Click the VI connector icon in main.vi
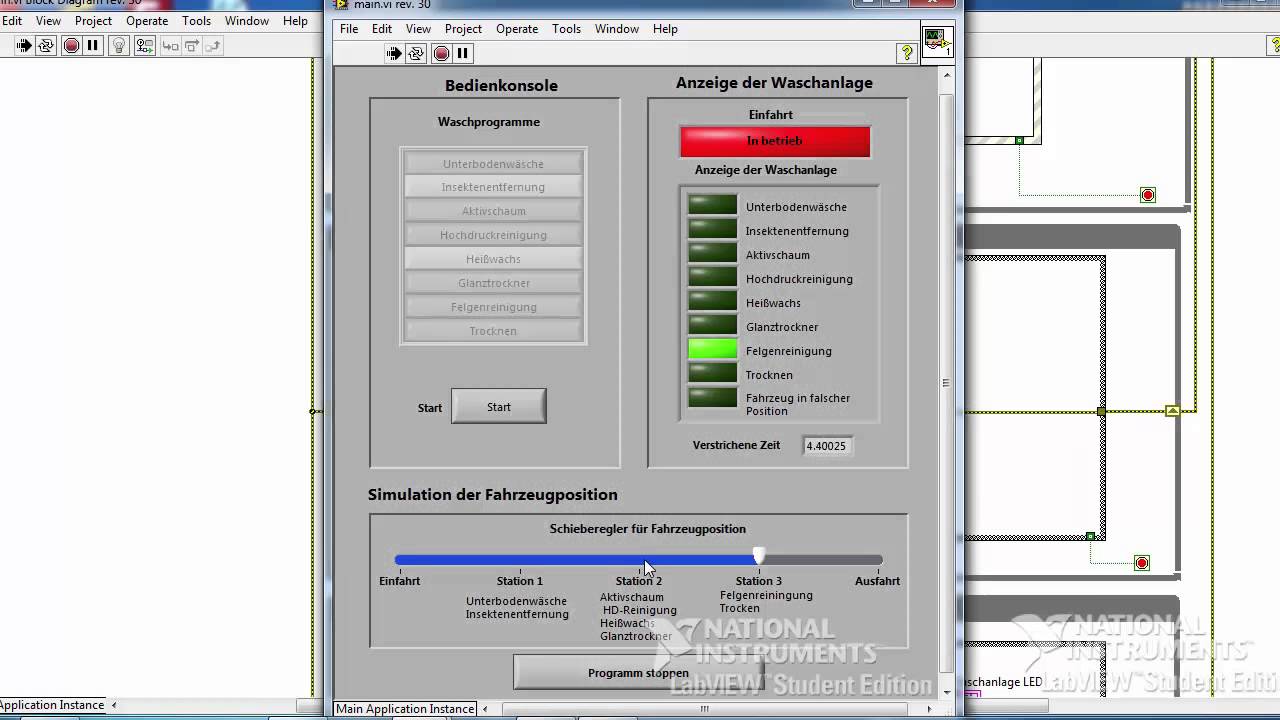 tap(937, 43)
